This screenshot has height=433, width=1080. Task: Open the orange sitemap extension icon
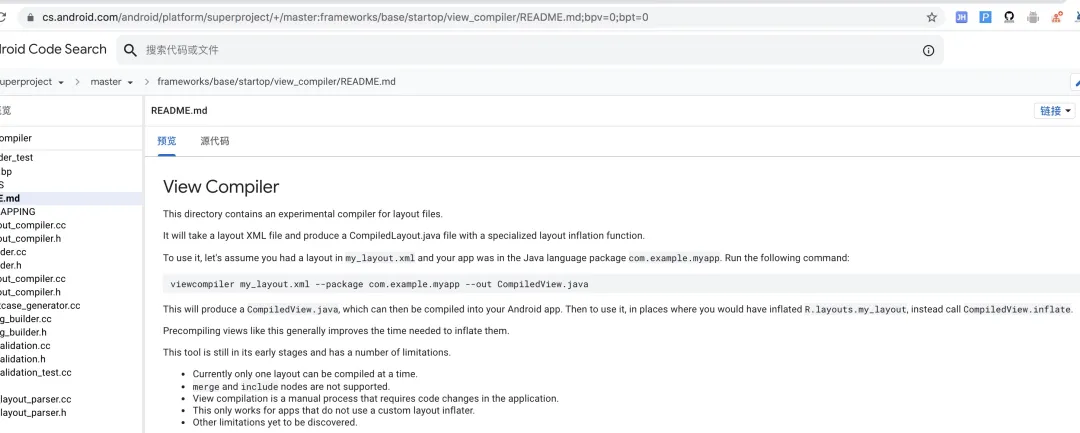point(1057,17)
